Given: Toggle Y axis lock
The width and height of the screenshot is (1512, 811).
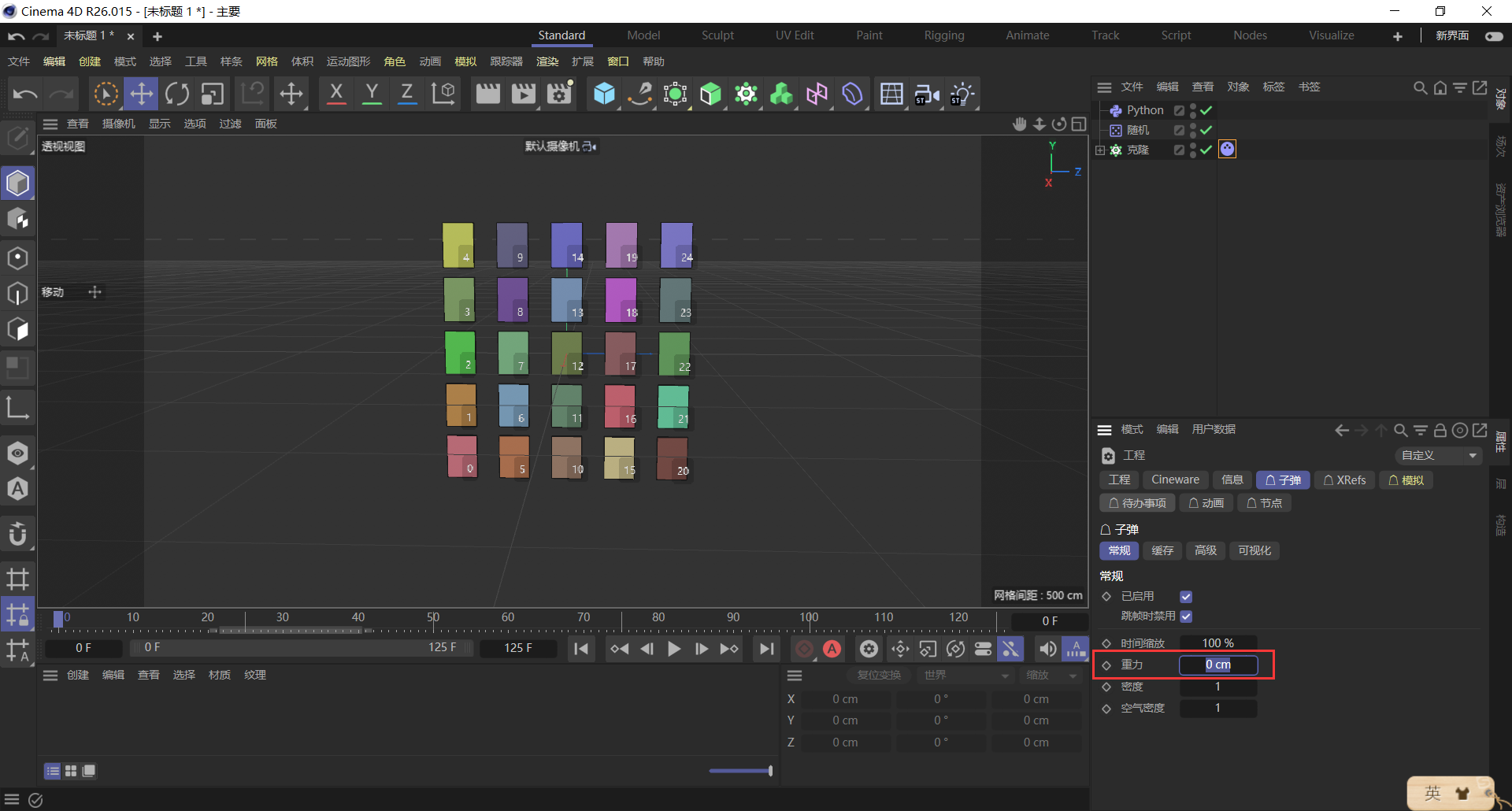Looking at the screenshot, I should (372, 94).
